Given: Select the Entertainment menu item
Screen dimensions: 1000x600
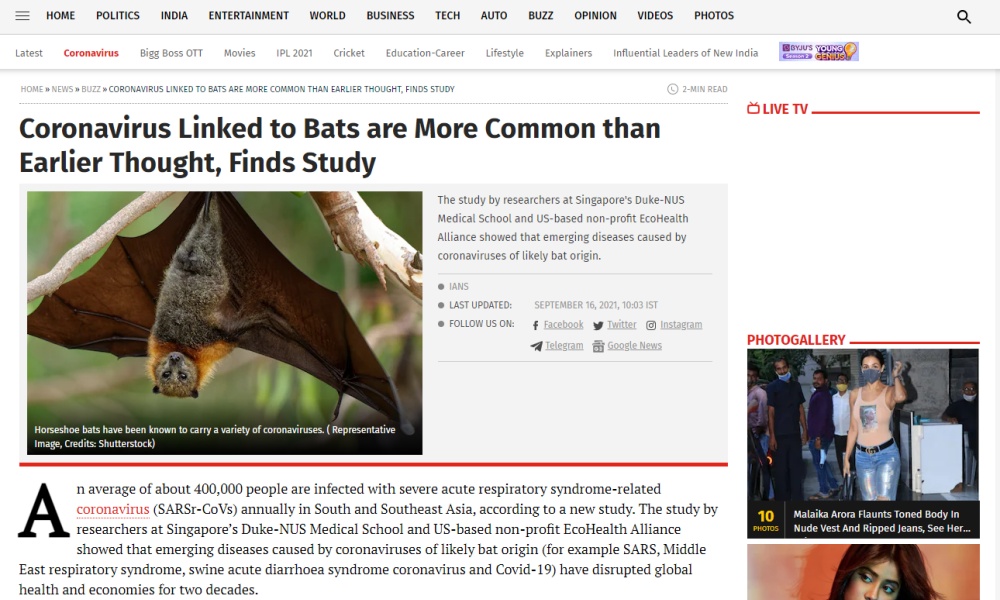Looking at the screenshot, I should pyautogui.click(x=248, y=16).
